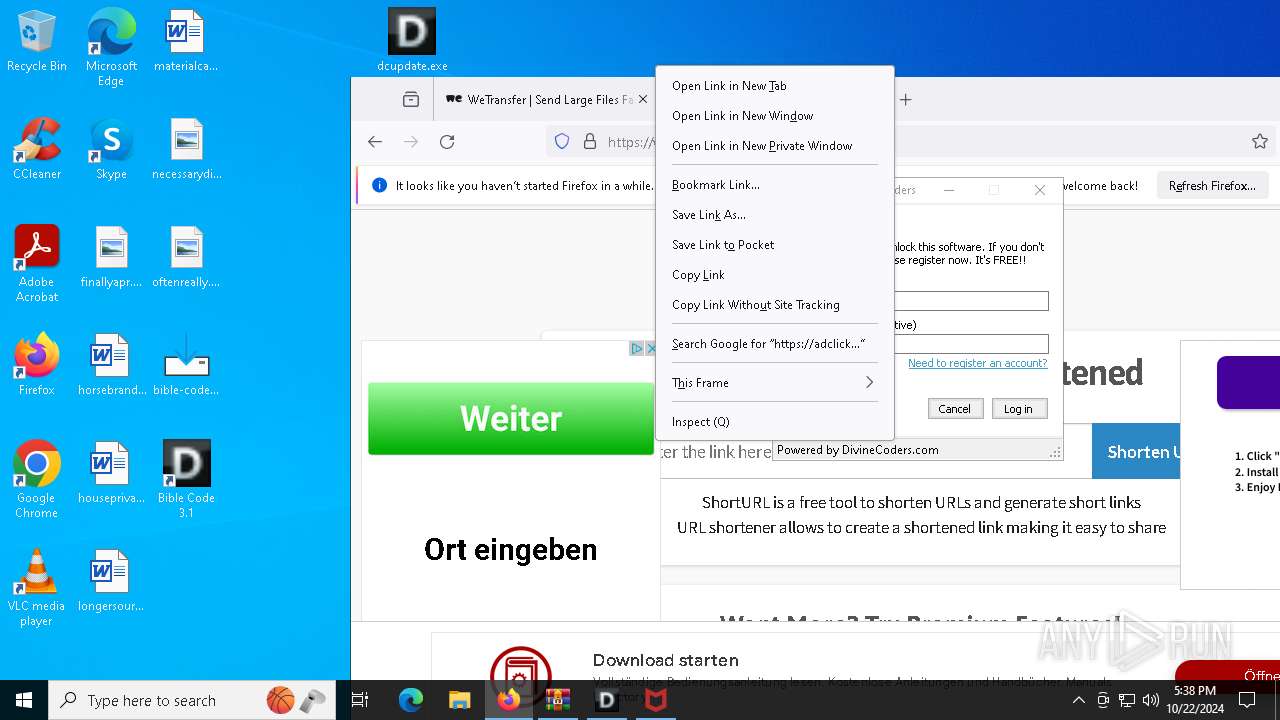
Task: Bookmark the page with the star icon
Action: [1260, 142]
